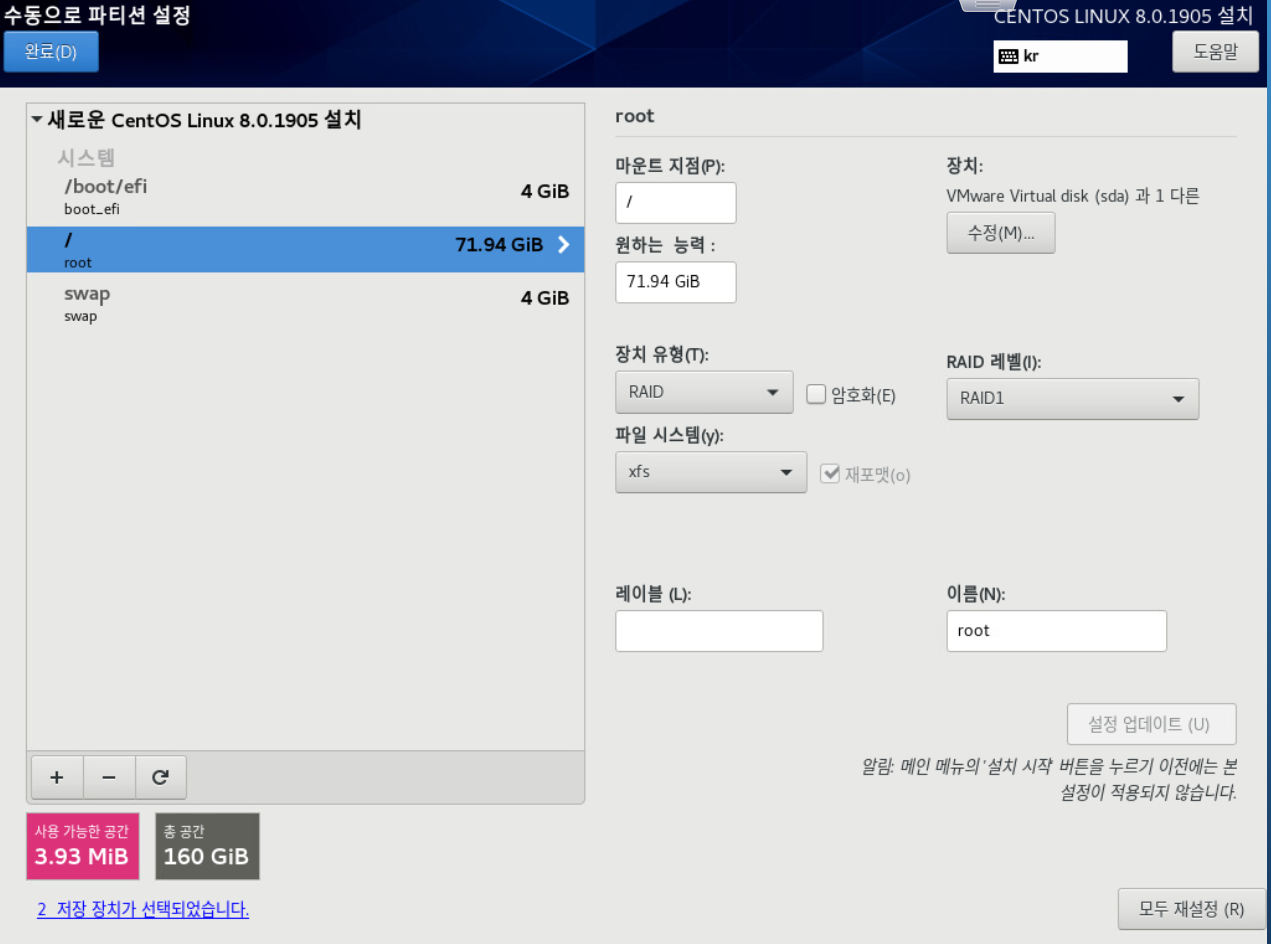Viewport: 1271px width, 944px height.
Task: Click the 마운트 지점 input field
Action: tap(676, 203)
